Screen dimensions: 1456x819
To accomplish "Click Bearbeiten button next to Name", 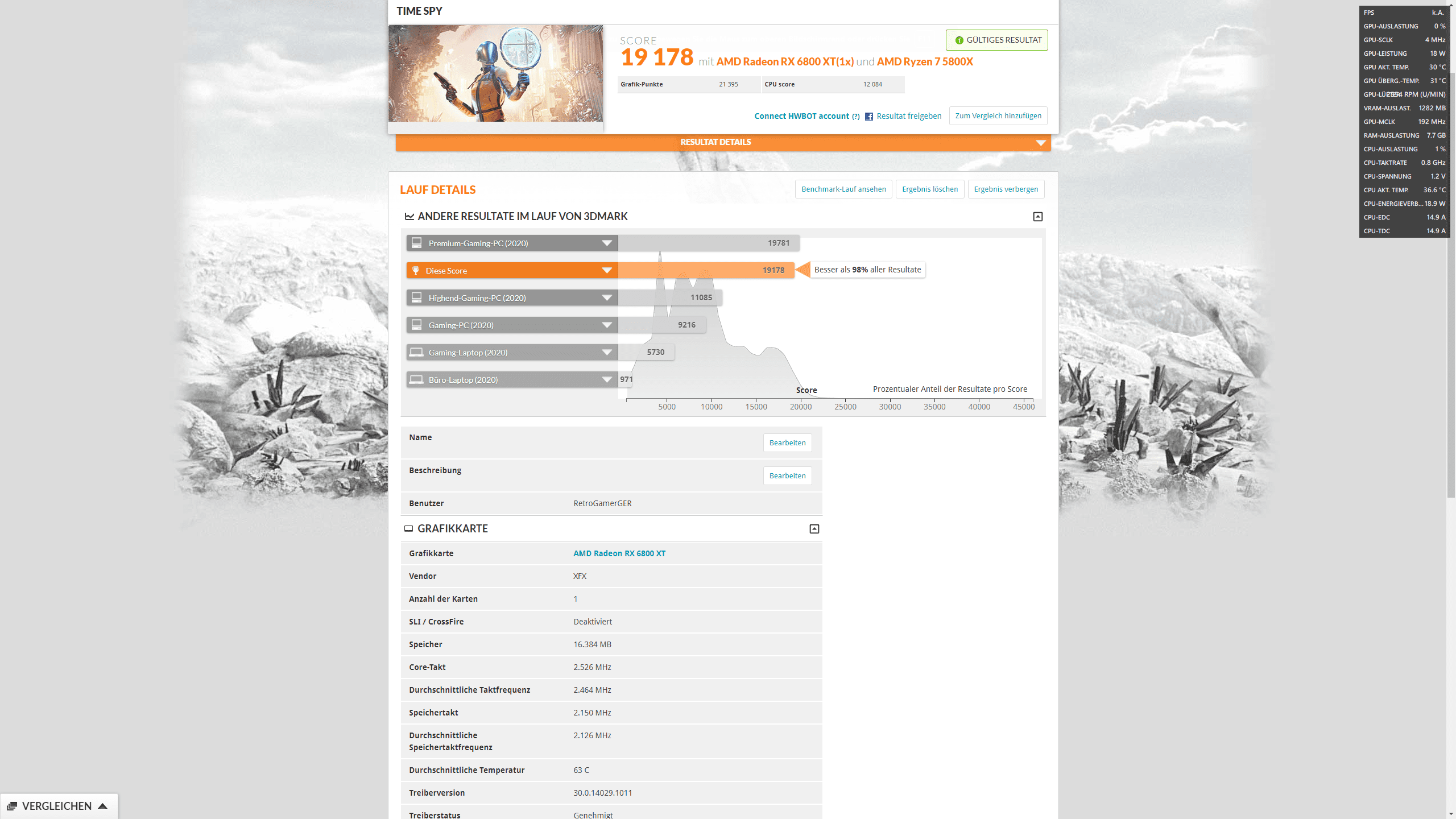I will (787, 443).
